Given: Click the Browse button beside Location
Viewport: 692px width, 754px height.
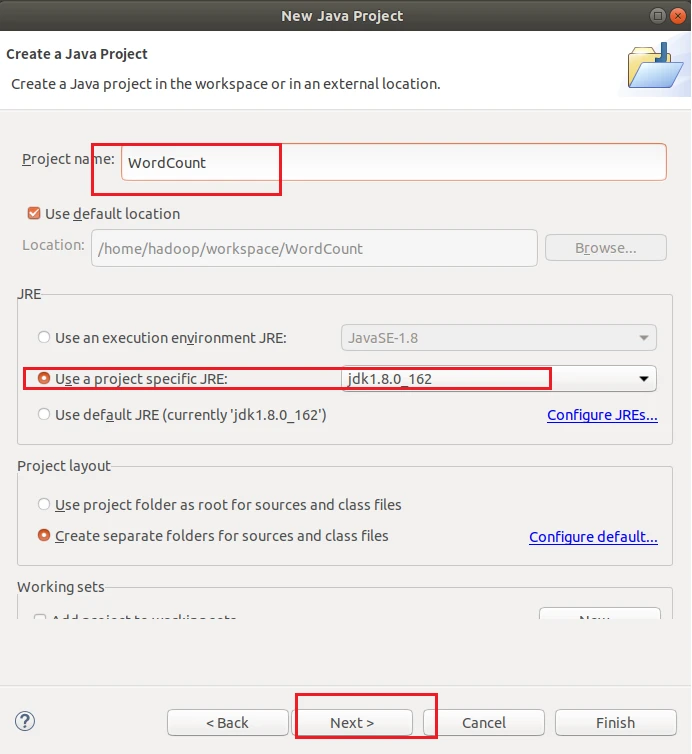Looking at the screenshot, I should [606, 248].
